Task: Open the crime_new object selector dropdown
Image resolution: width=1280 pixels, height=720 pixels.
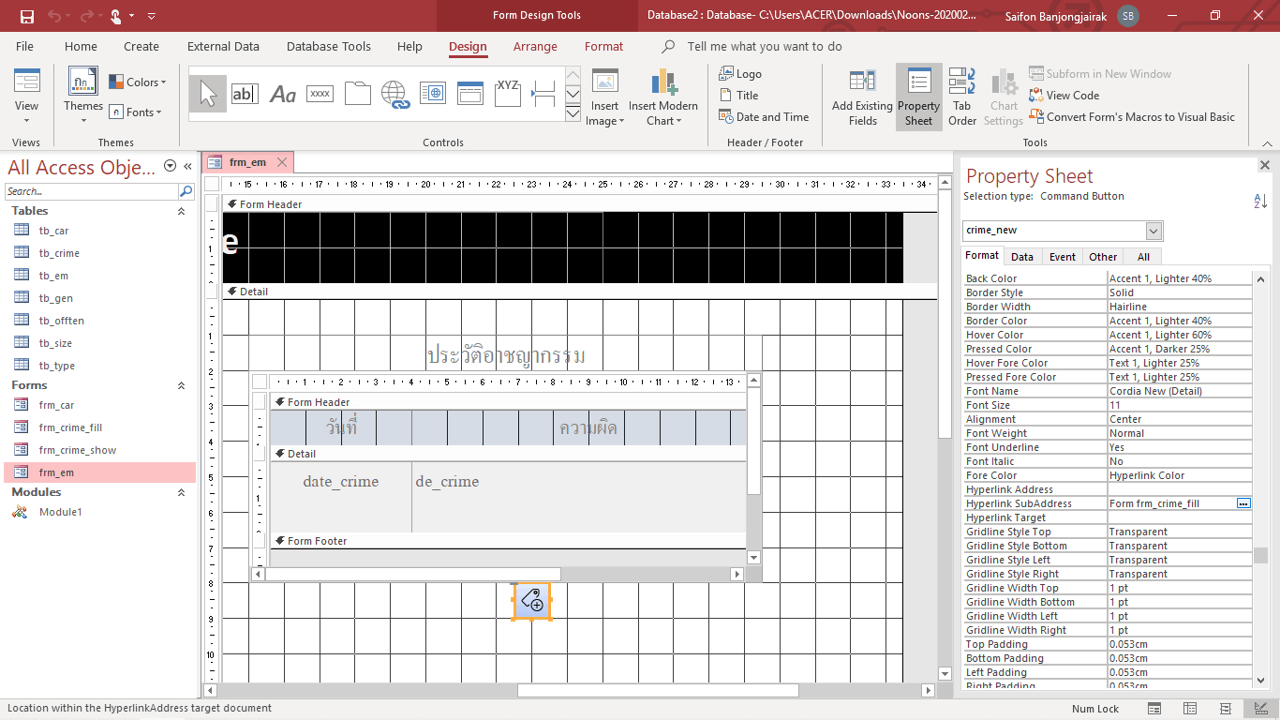Action: pos(1153,231)
